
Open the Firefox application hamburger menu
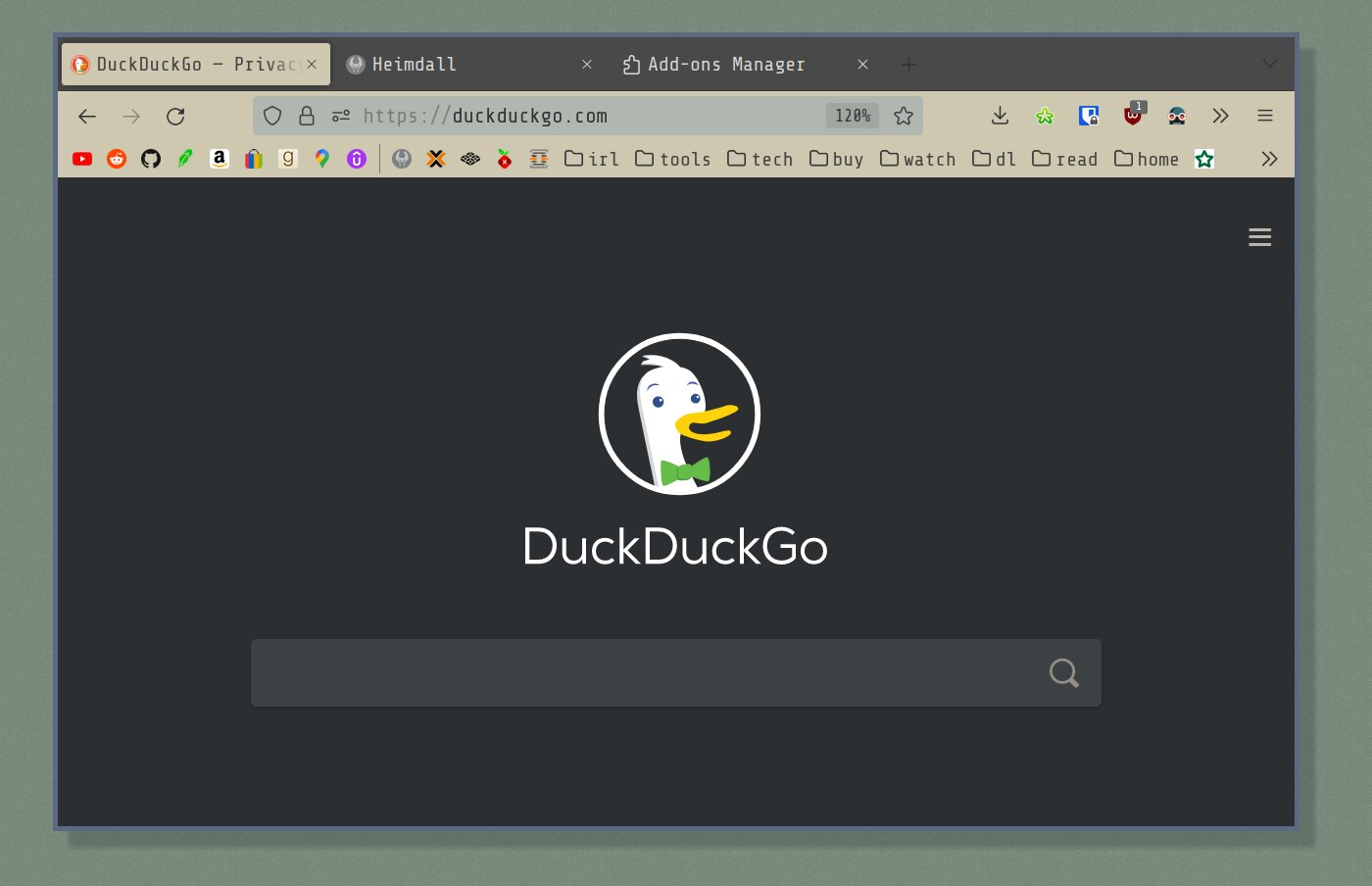pos(1265,116)
